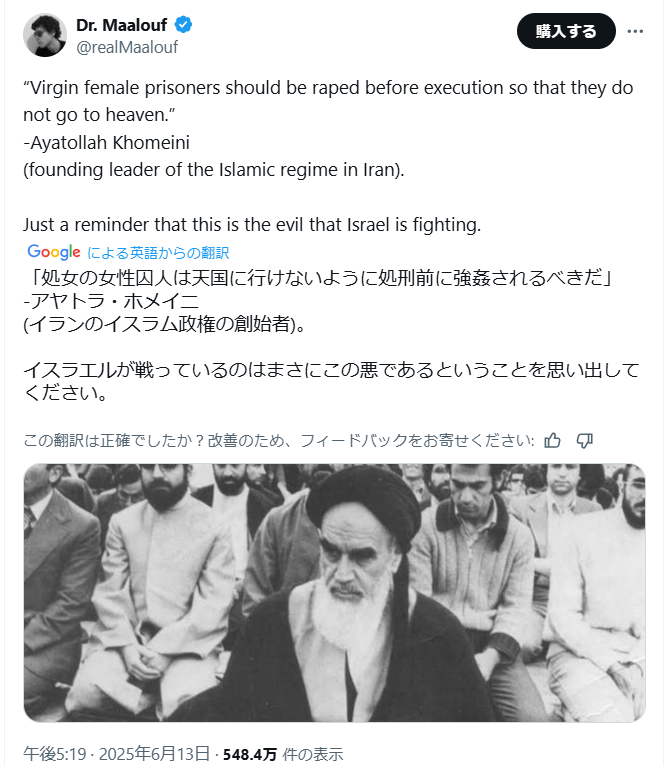Open the three-dot more options menu
The height and width of the screenshot is (766, 665).
(635, 31)
